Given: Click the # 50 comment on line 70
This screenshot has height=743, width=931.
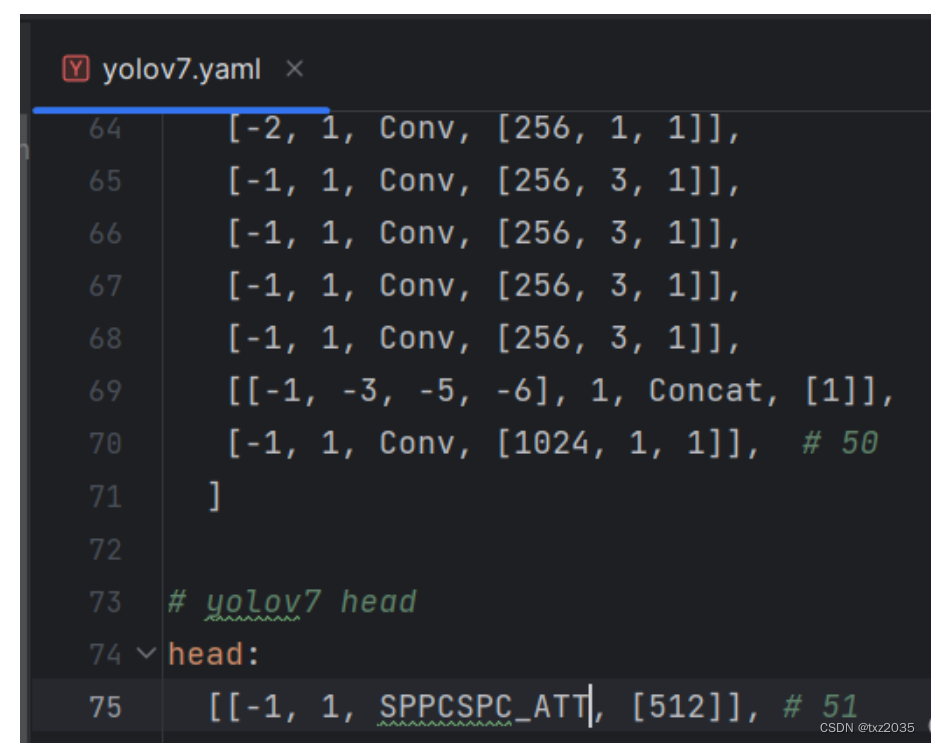Looking at the screenshot, I should 841,442.
